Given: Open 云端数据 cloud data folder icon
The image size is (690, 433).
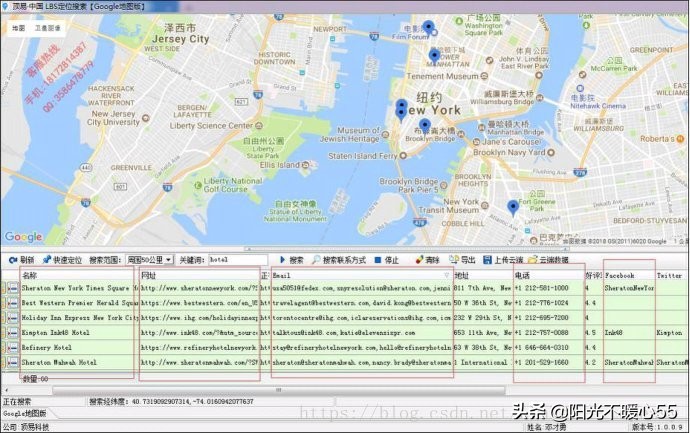Looking at the screenshot, I should click(533, 260).
